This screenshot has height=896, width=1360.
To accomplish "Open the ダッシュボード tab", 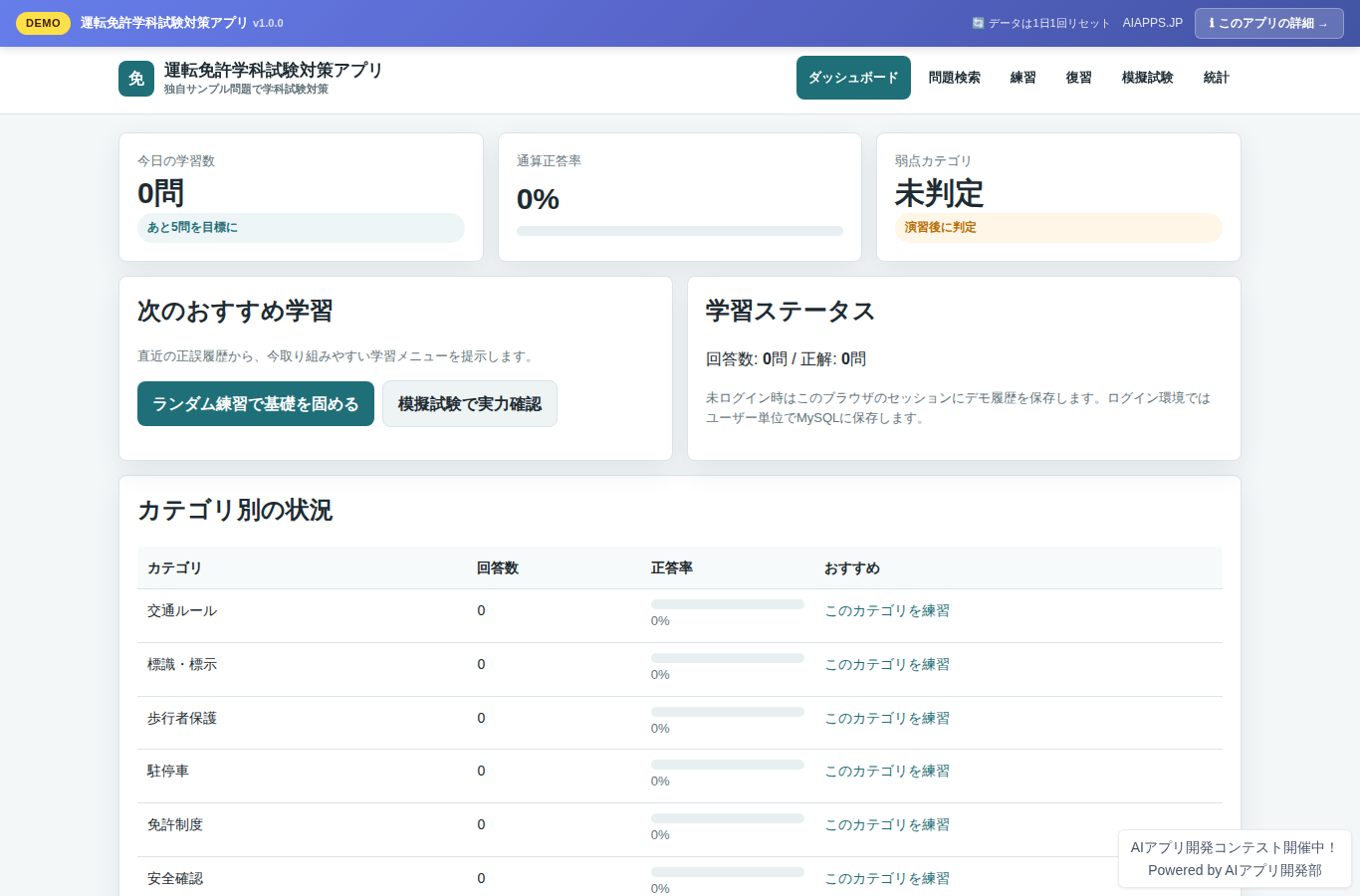I will click(853, 78).
